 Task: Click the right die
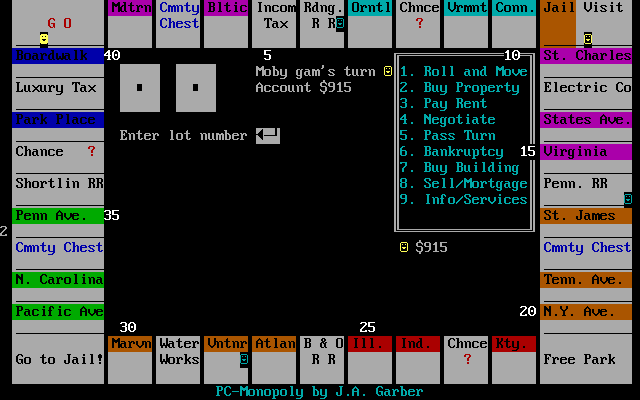pyautogui.click(x=196, y=88)
